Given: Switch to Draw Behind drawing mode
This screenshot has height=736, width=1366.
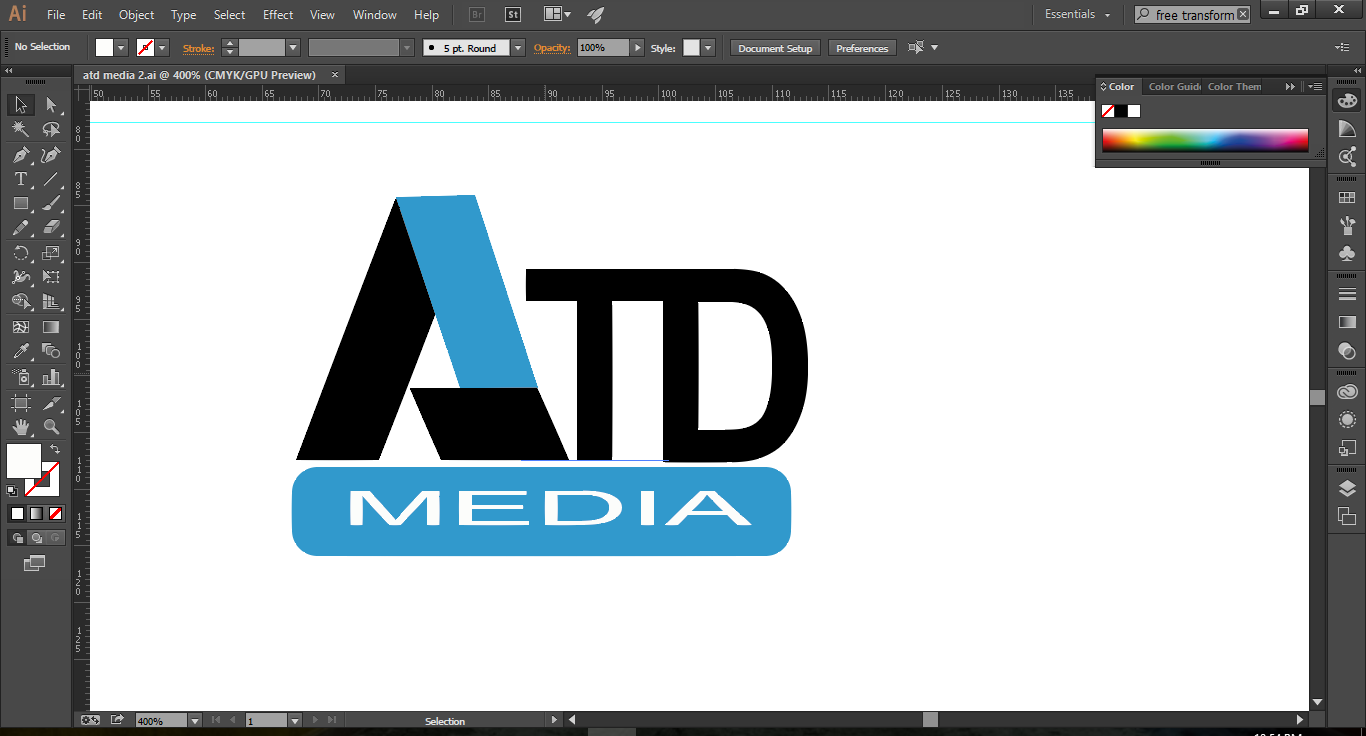Looking at the screenshot, I should tap(38, 537).
